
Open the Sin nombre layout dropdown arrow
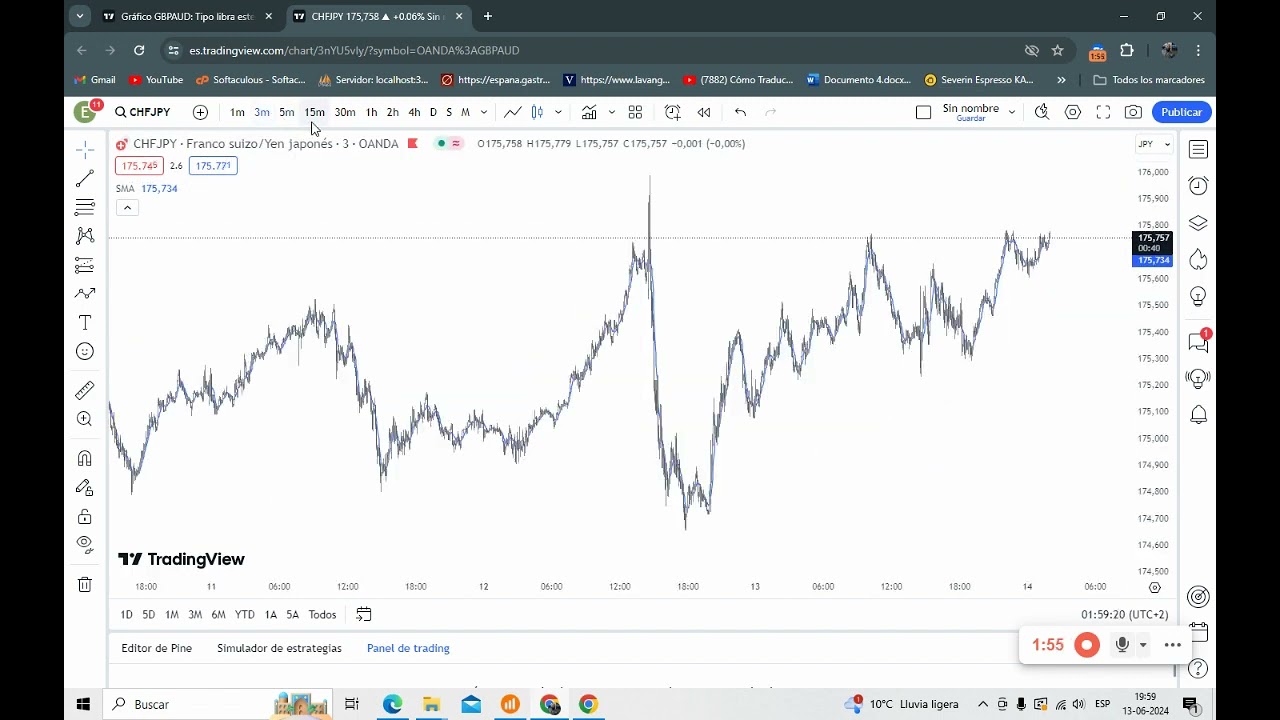click(x=1012, y=112)
